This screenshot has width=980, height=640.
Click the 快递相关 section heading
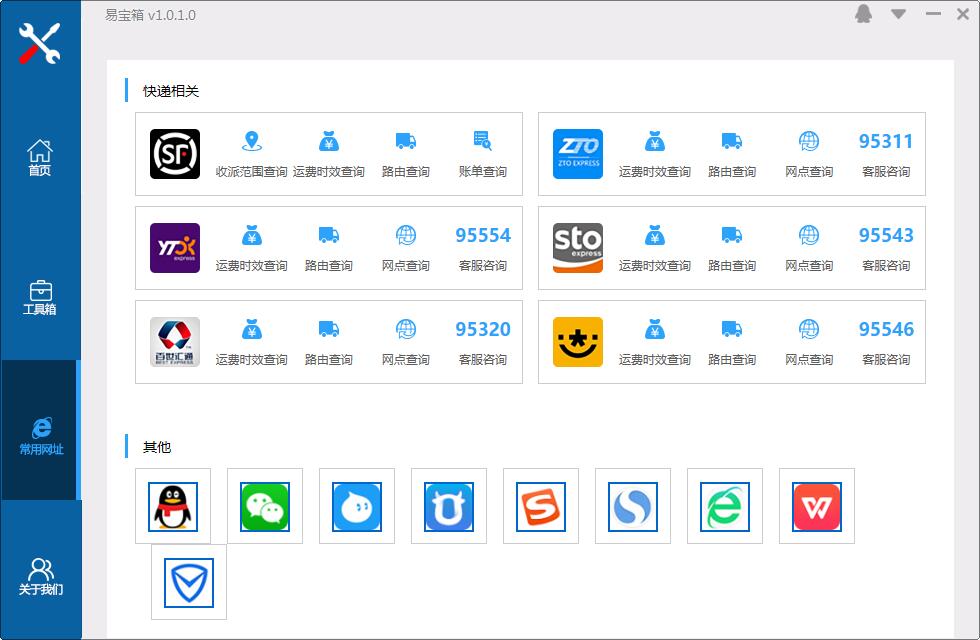coord(171,91)
